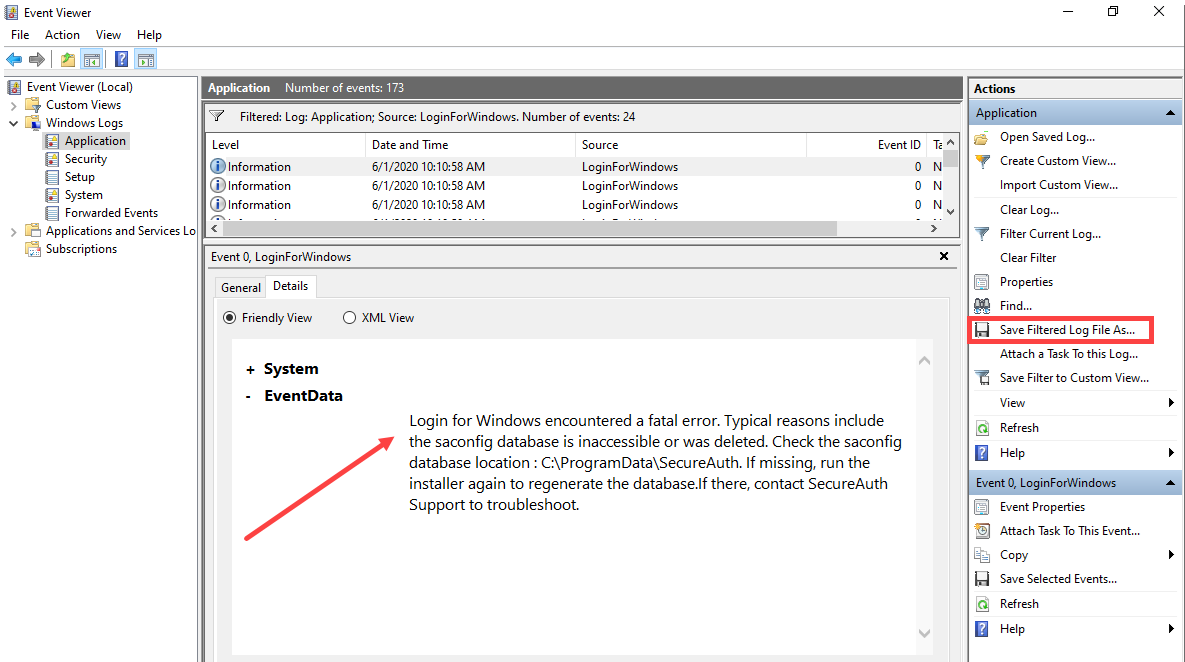
Task: Click the blue Help toolbar icon
Action: pyautogui.click(x=121, y=59)
